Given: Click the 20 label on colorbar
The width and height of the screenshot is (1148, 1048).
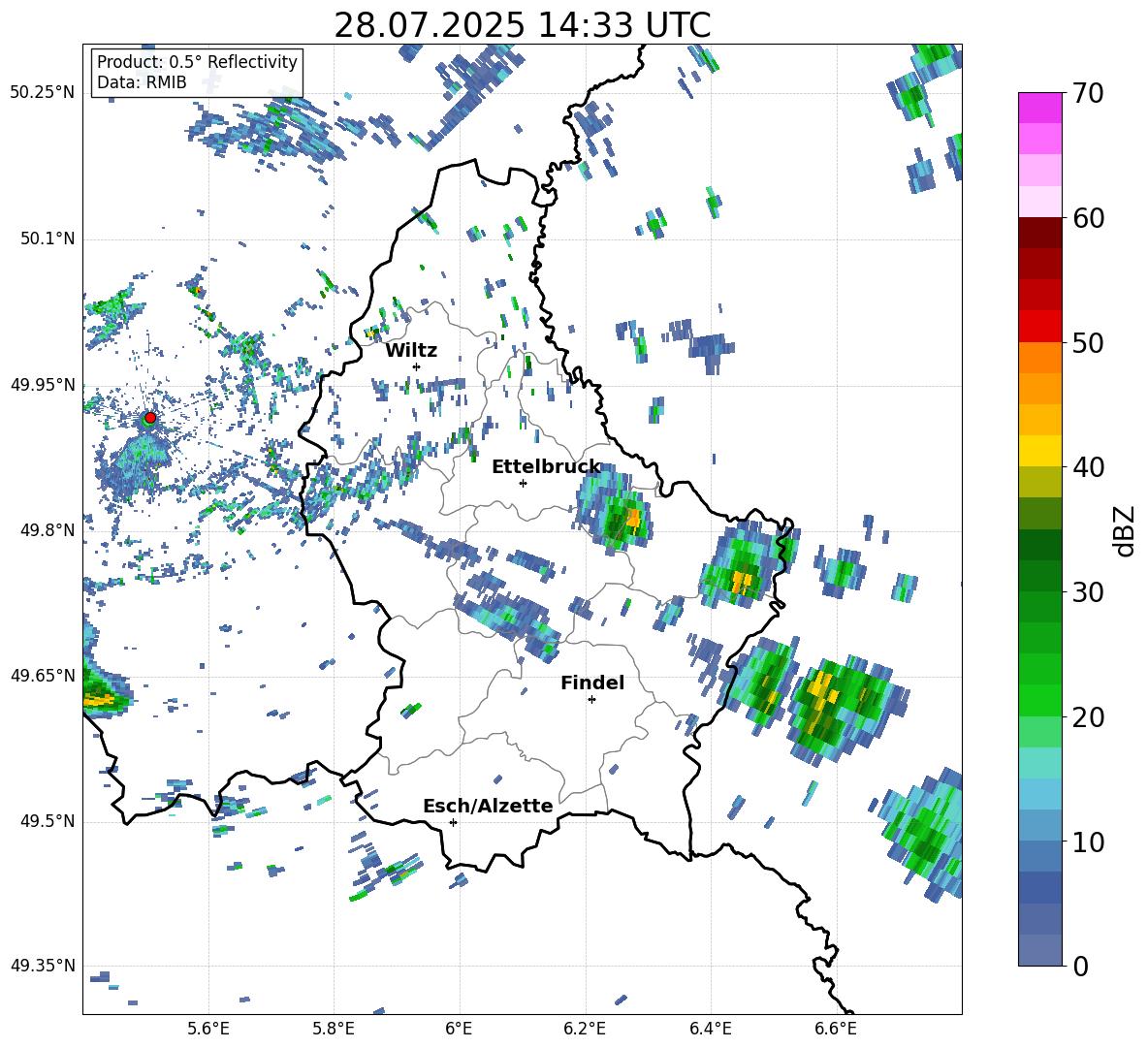Looking at the screenshot, I should tap(1087, 717).
